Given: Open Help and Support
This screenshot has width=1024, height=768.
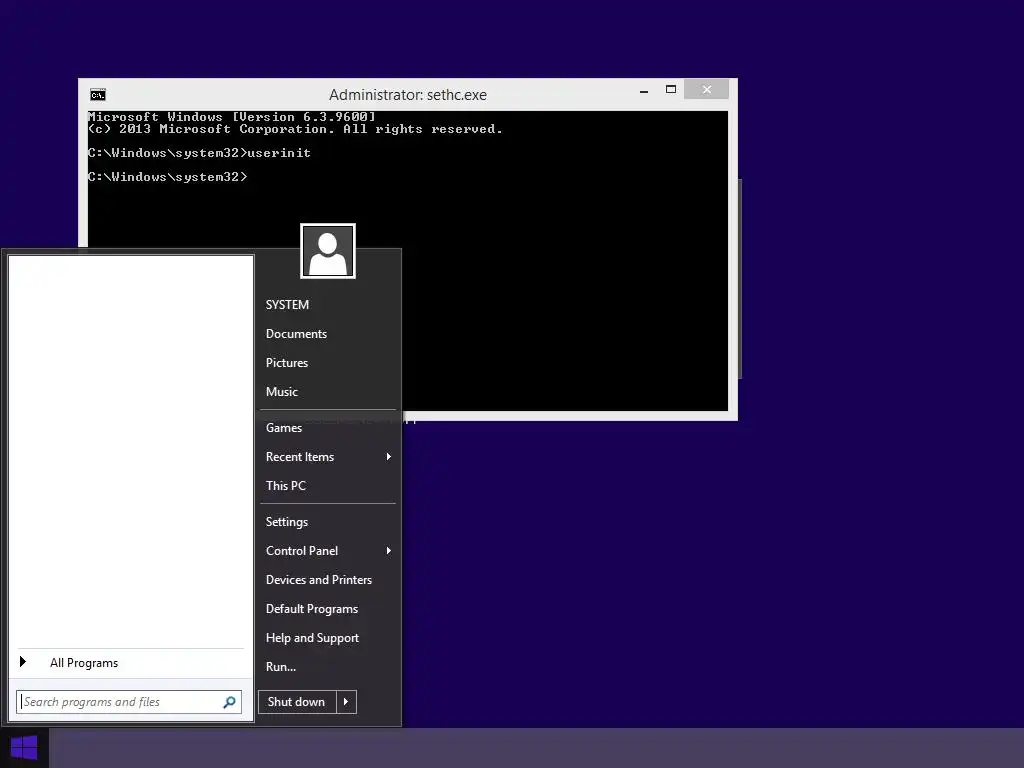Looking at the screenshot, I should (312, 638).
